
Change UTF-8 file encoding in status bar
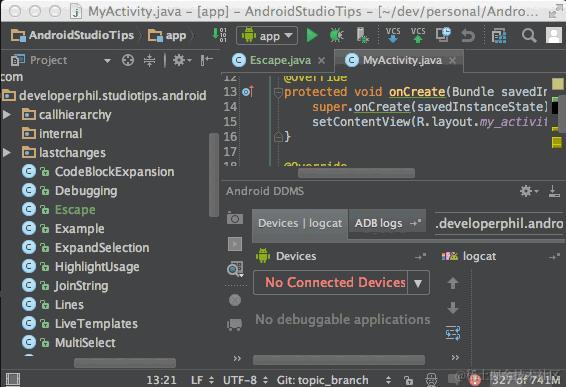[245, 380]
